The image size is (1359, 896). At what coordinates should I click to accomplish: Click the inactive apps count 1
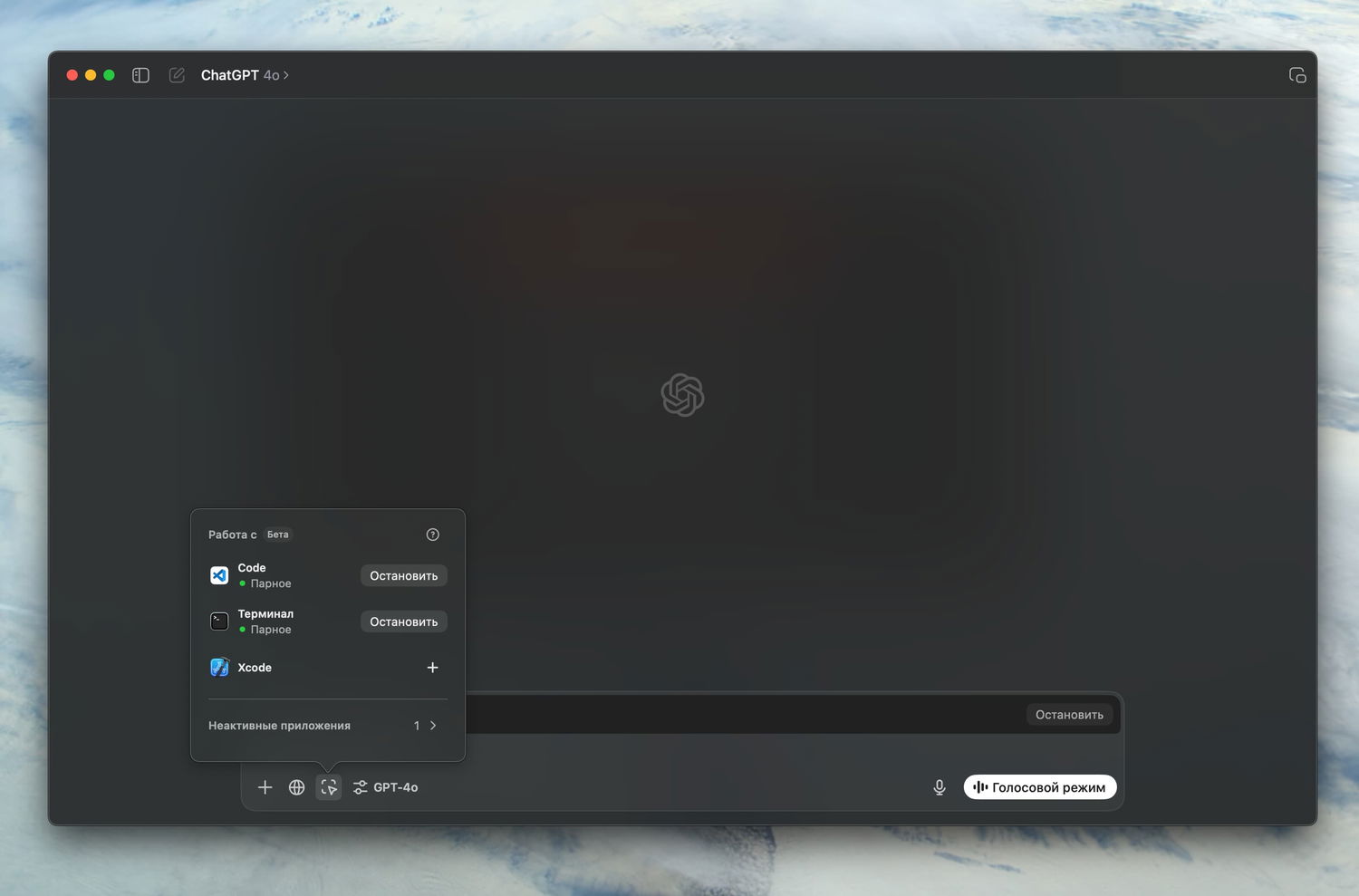417,726
